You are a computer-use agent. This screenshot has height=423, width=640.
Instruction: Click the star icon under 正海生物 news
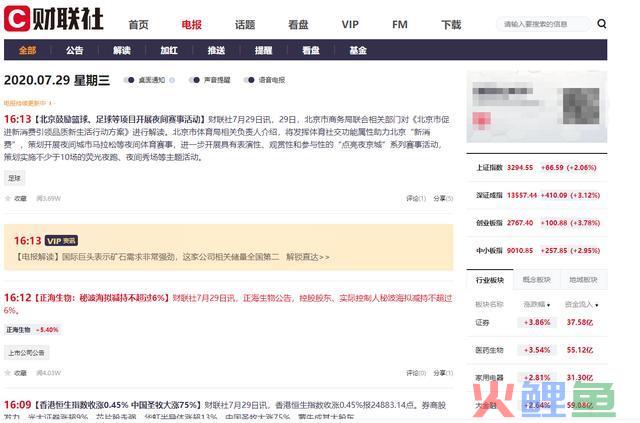(x=7, y=373)
